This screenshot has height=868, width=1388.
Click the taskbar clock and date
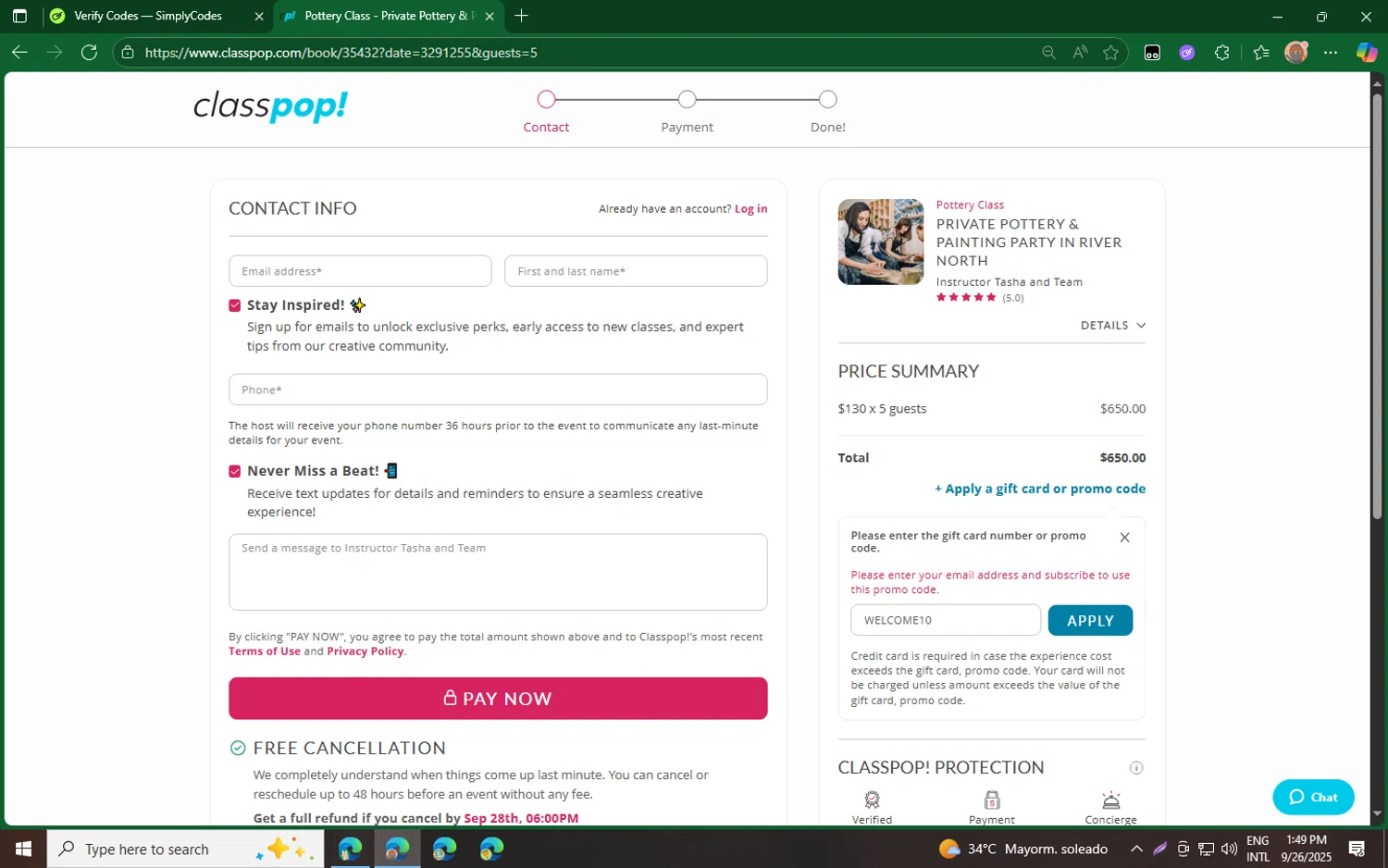click(1307, 849)
